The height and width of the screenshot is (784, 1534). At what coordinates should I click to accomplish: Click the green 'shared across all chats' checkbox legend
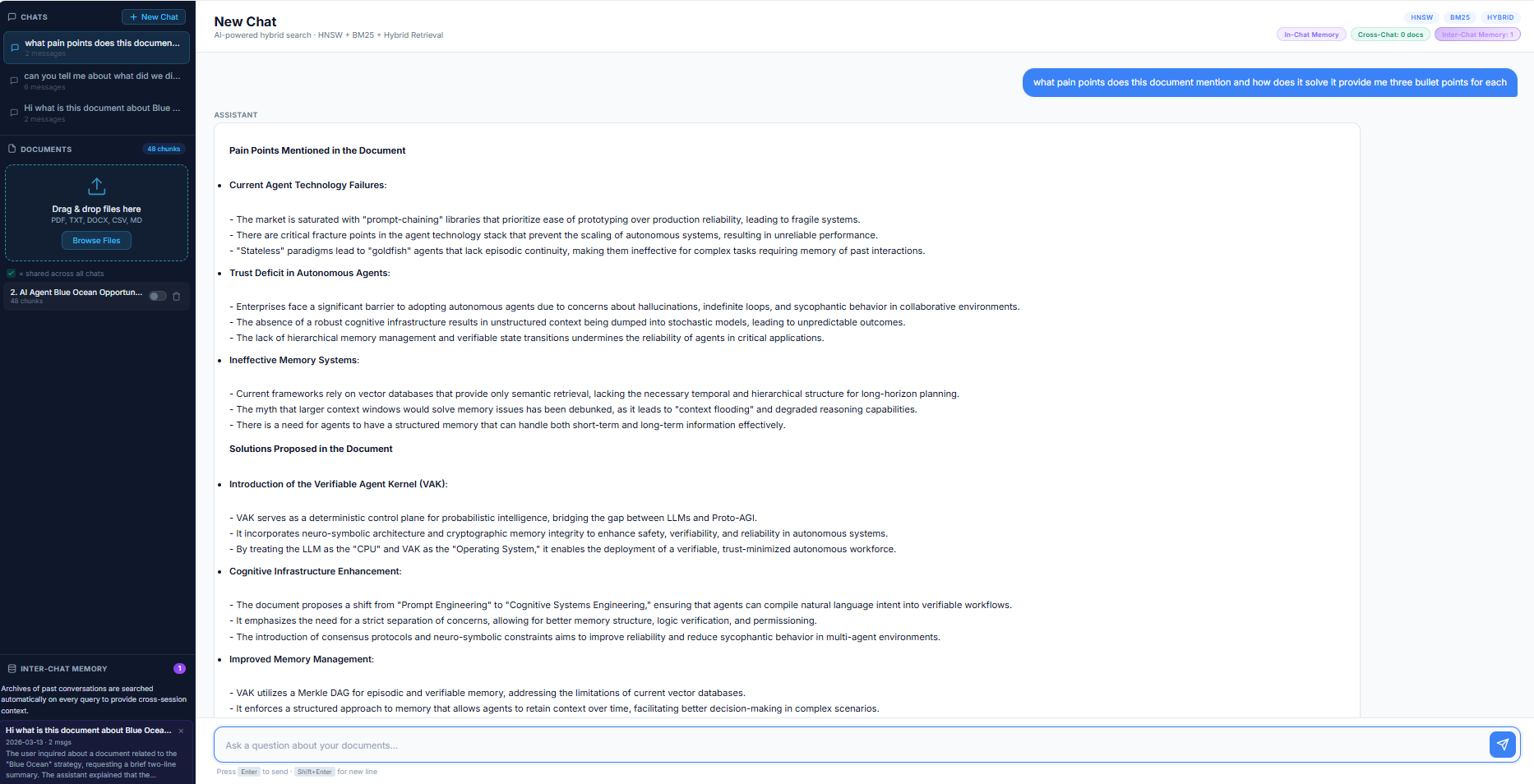[11, 273]
